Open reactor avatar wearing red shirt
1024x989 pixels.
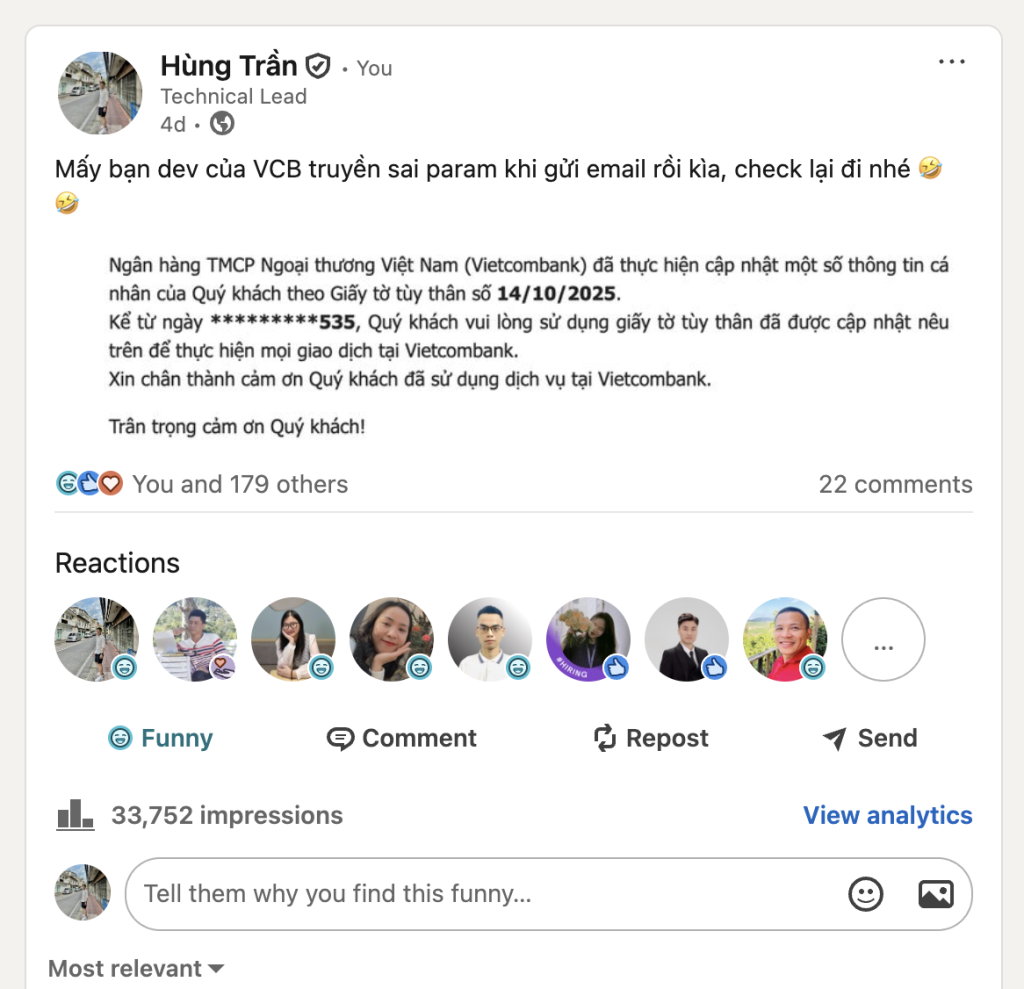tap(784, 640)
